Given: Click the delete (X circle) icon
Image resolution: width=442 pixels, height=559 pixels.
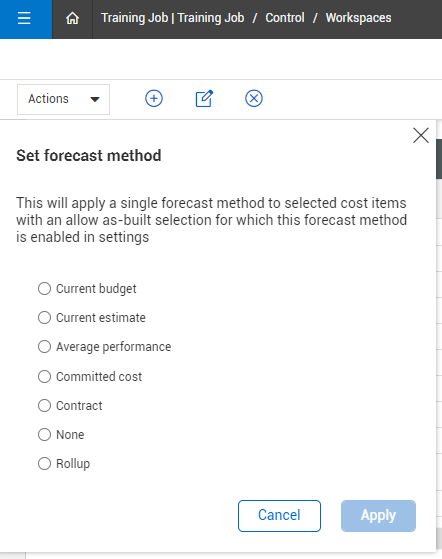Looking at the screenshot, I should click(x=254, y=98).
